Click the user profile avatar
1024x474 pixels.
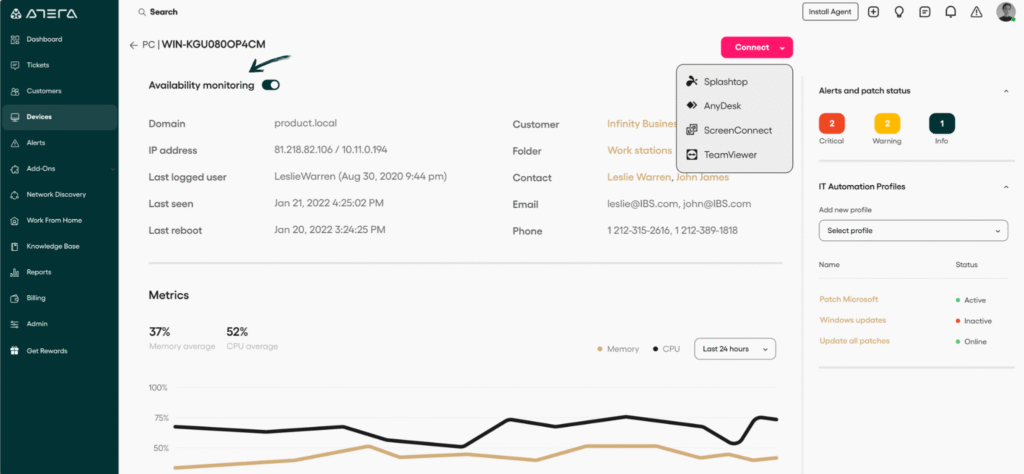[1005, 12]
